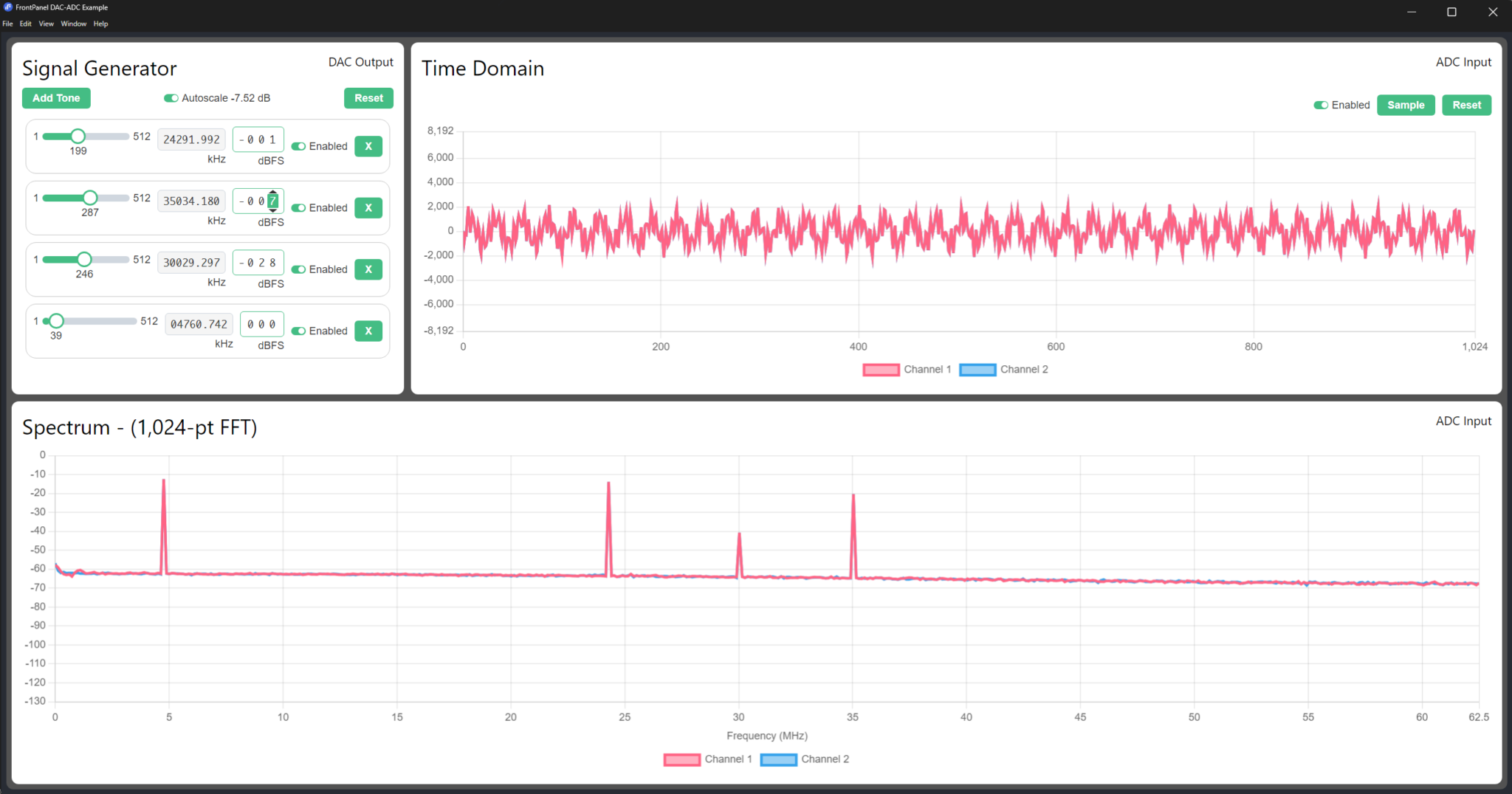
Task: Click Channel 1 legend swatch in Time Domain
Action: (880, 369)
